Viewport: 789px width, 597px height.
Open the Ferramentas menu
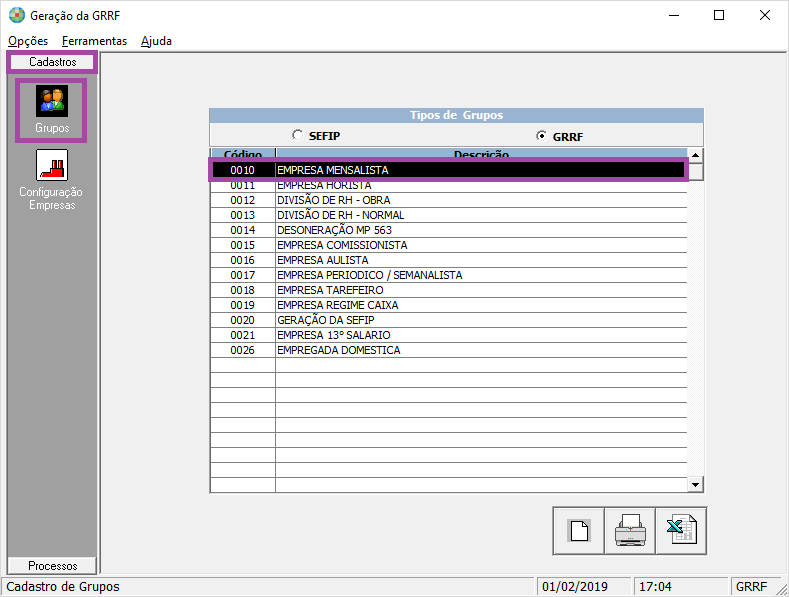95,41
